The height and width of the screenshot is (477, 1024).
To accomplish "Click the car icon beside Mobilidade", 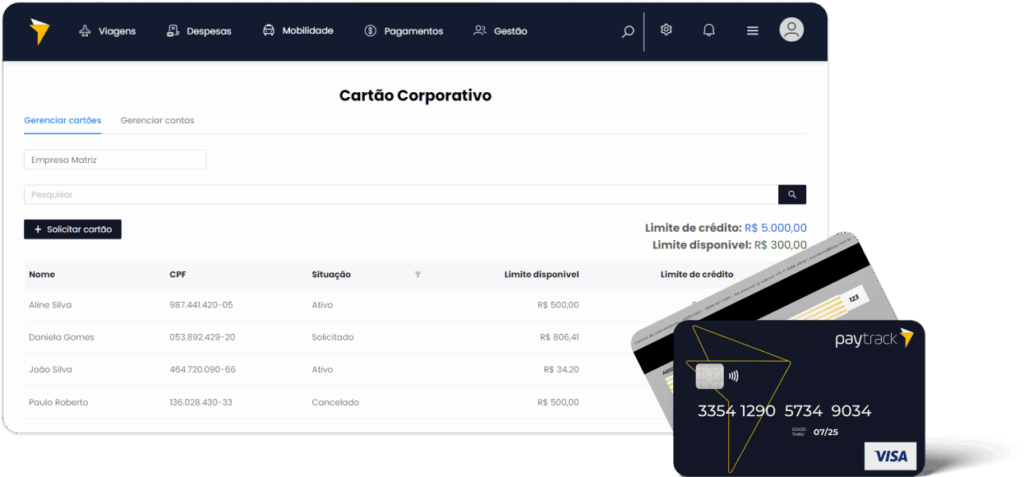I will point(268,31).
